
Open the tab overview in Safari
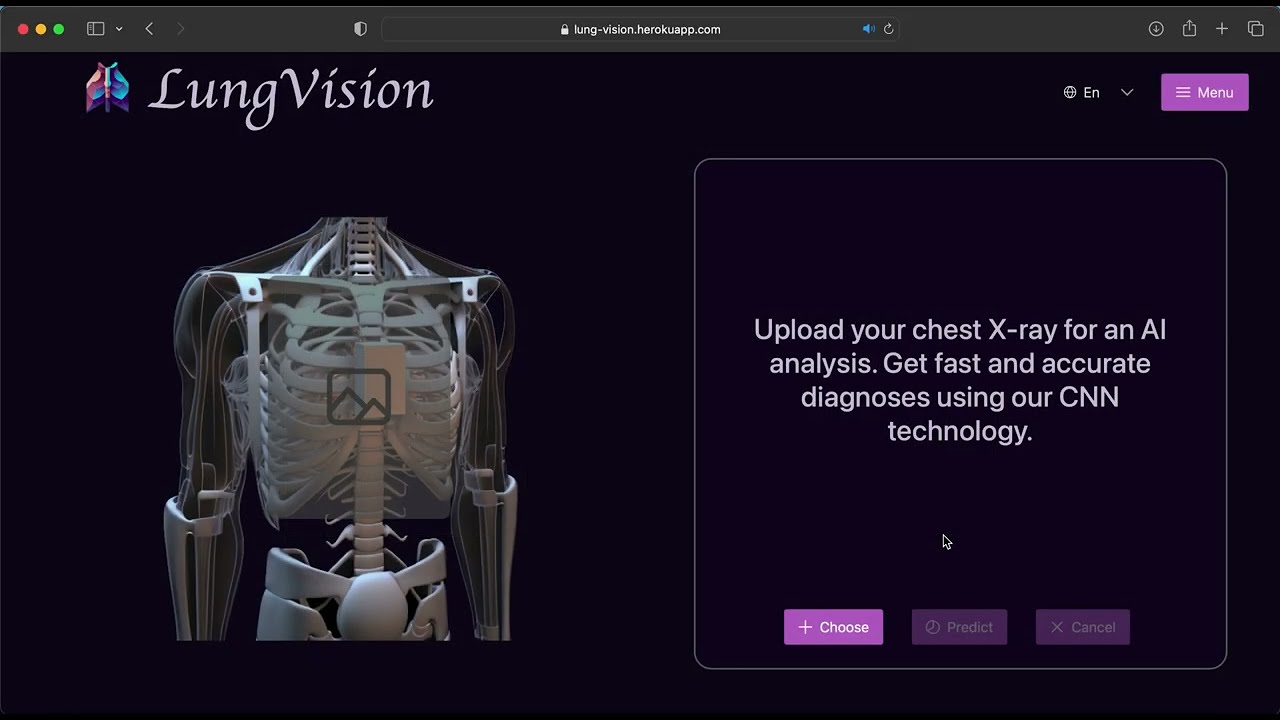(1255, 29)
